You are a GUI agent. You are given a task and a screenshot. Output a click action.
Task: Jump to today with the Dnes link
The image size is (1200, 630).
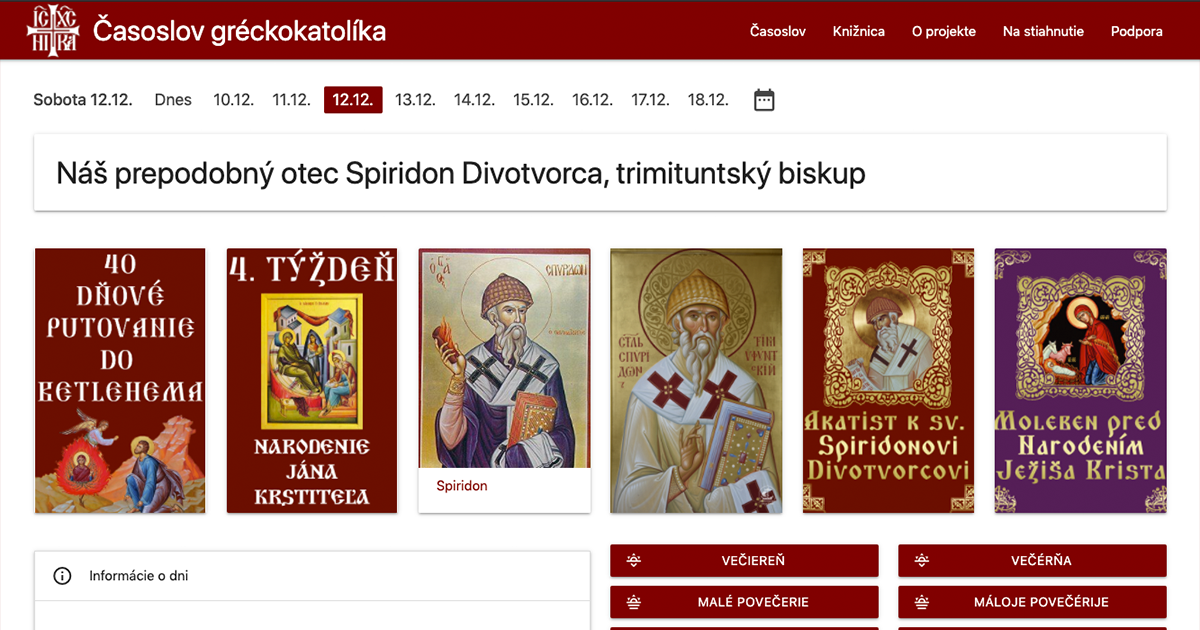click(x=173, y=100)
